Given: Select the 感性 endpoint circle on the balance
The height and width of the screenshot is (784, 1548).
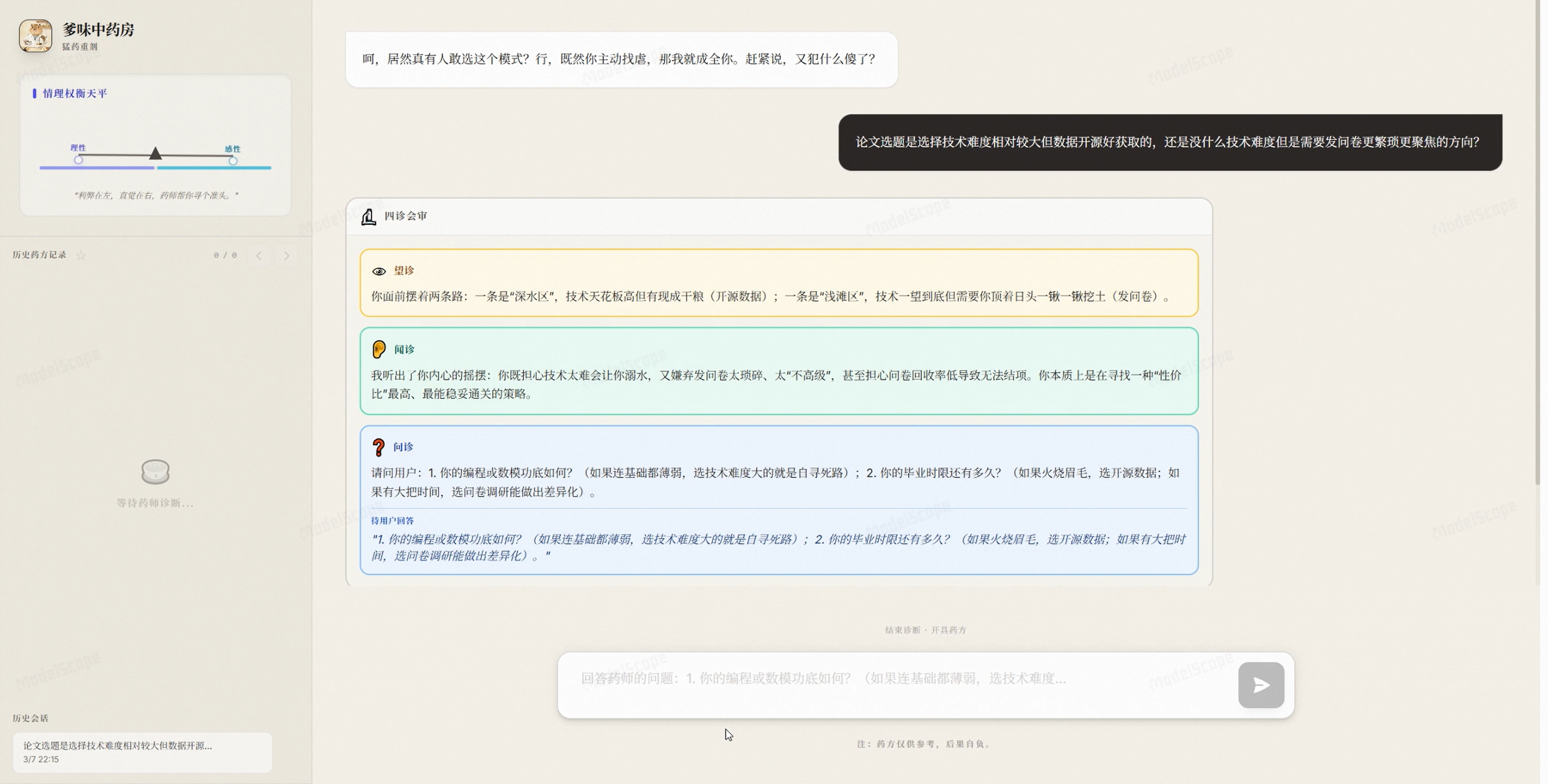Looking at the screenshot, I should (x=234, y=160).
